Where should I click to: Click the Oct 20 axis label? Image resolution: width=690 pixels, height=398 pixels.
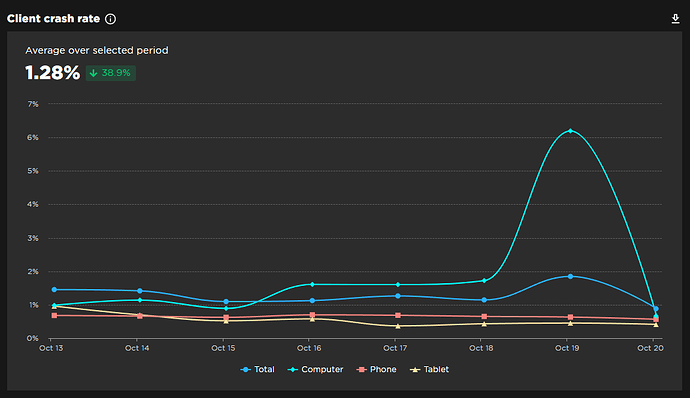pyautogui.click(x=650, y=348)
